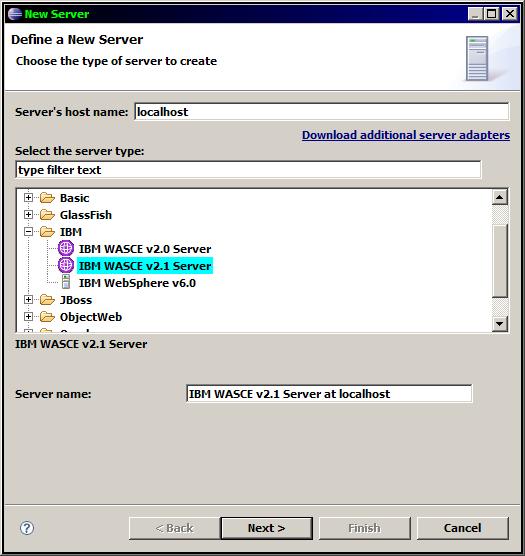Click the disabled Finish button
Screen dimensions: 525x556
pos(364,528)
